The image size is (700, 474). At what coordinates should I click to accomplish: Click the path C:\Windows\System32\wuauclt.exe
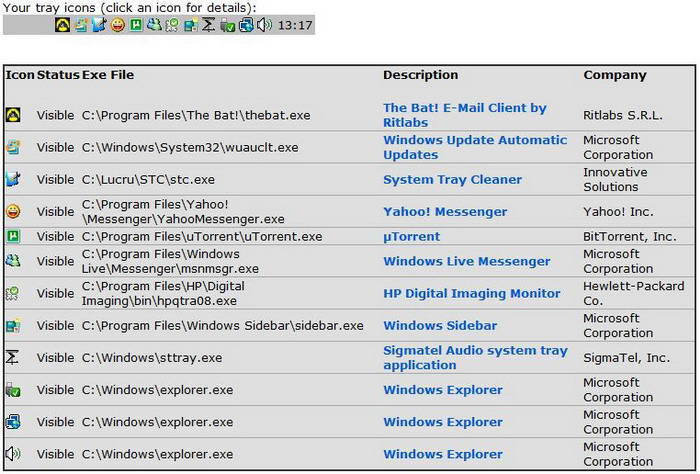coord(190,147)
